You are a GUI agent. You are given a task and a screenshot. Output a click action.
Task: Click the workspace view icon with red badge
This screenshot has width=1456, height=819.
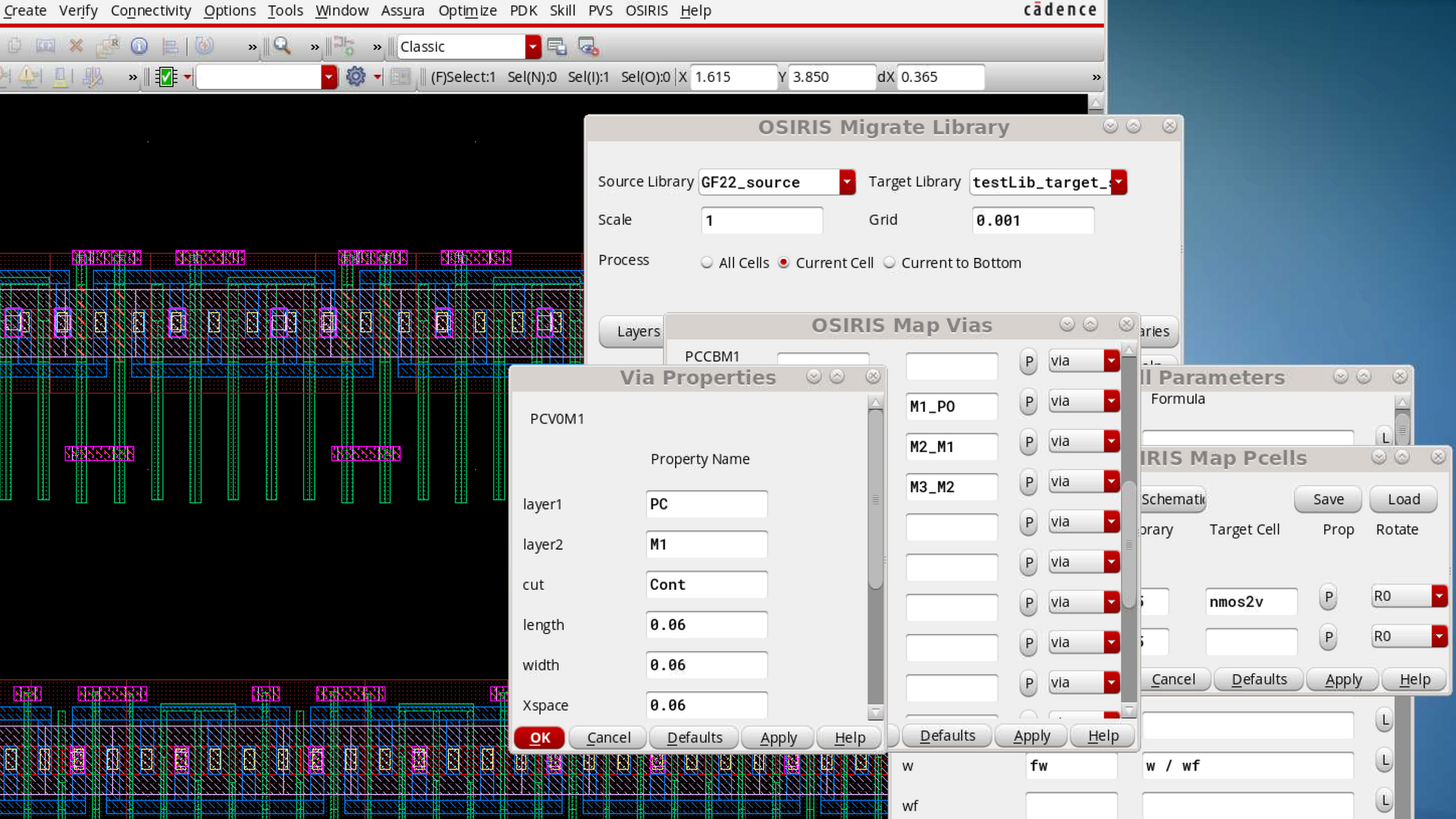(588, 46)
